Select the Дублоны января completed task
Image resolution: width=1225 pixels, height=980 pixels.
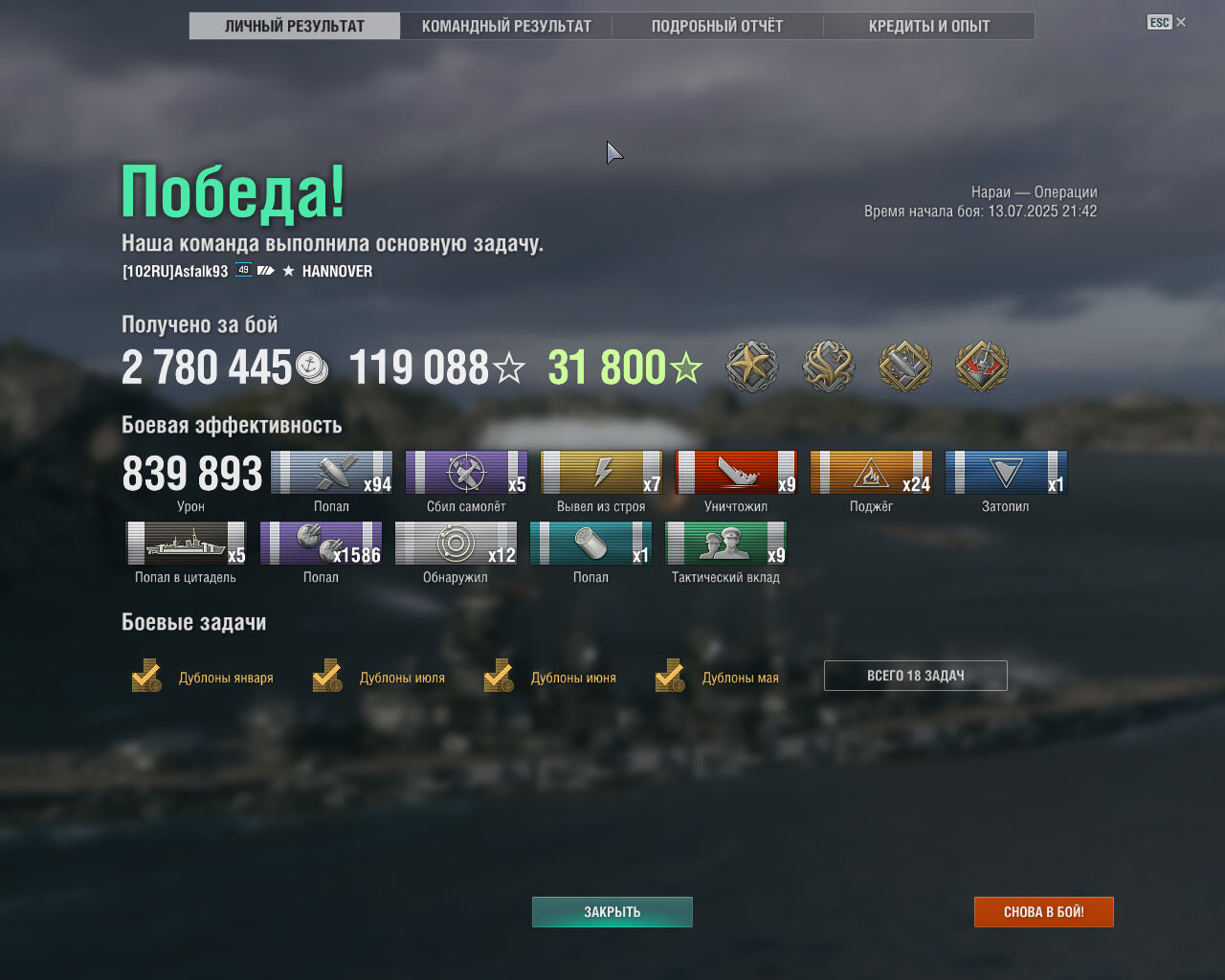pos(202,677)
